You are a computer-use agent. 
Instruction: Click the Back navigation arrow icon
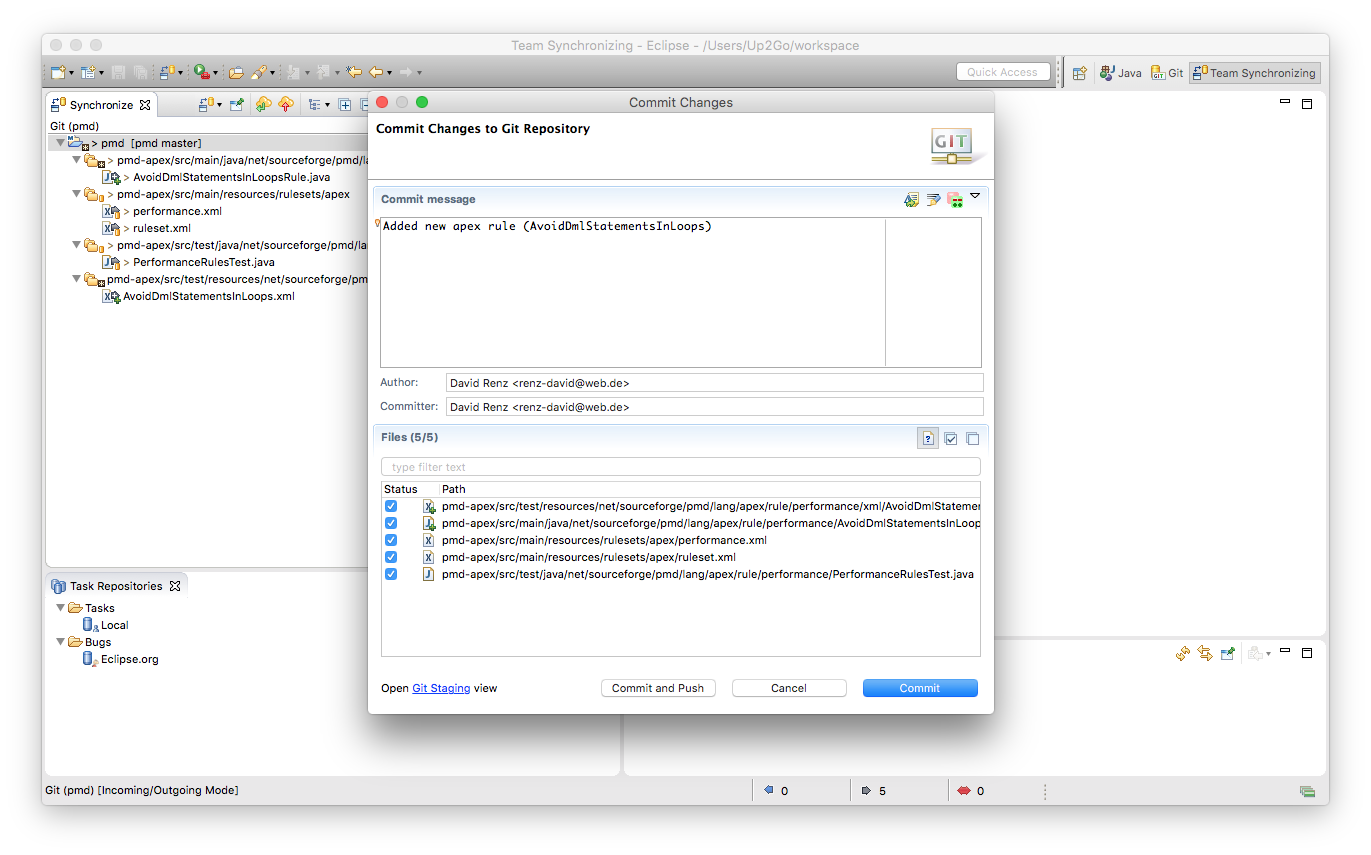tap(376, 72)
